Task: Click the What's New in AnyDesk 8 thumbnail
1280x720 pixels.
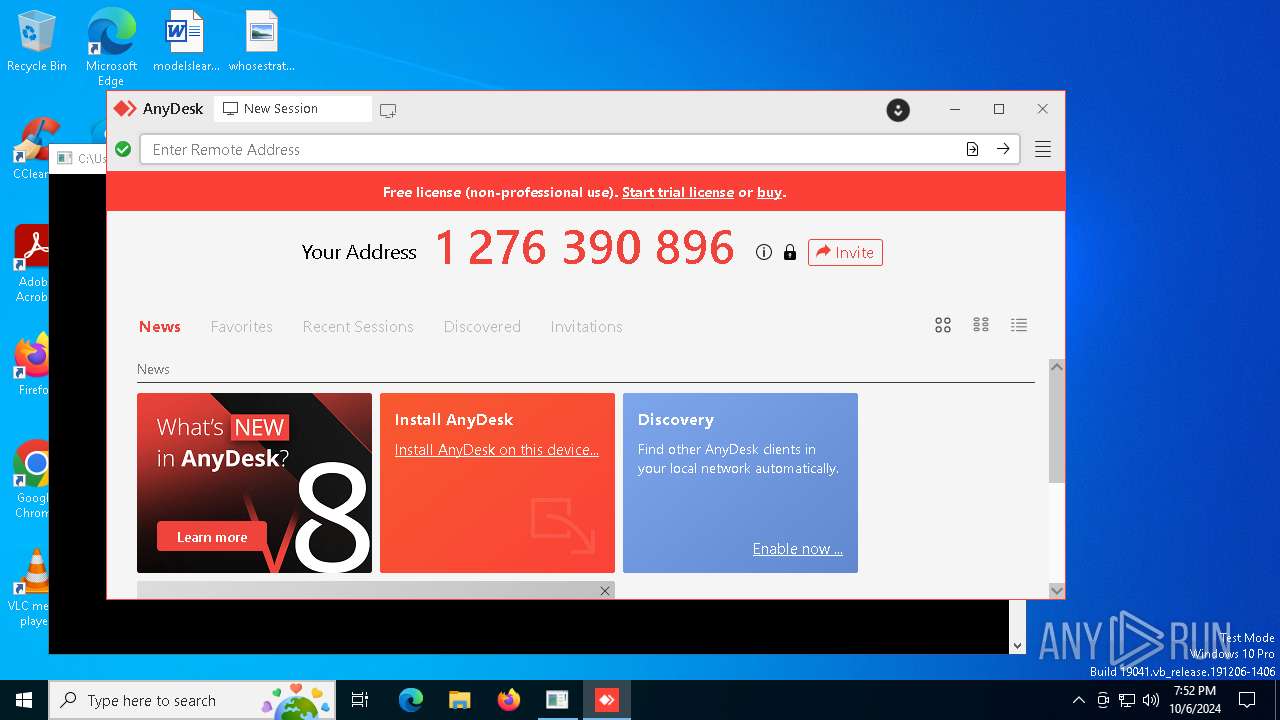Action: pyautogui.click(x=254, y=483)
